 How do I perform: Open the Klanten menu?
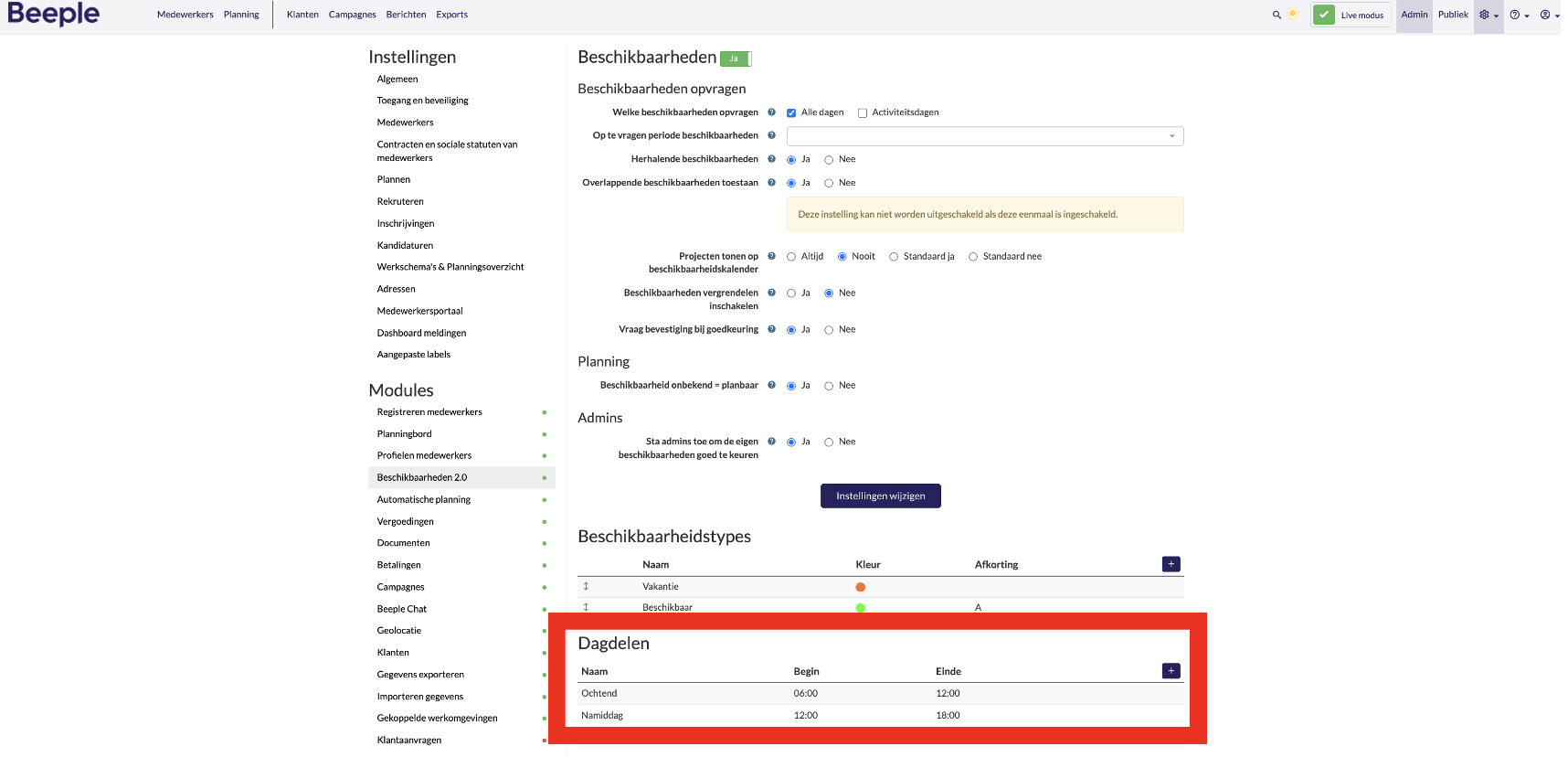pos(302,15)
